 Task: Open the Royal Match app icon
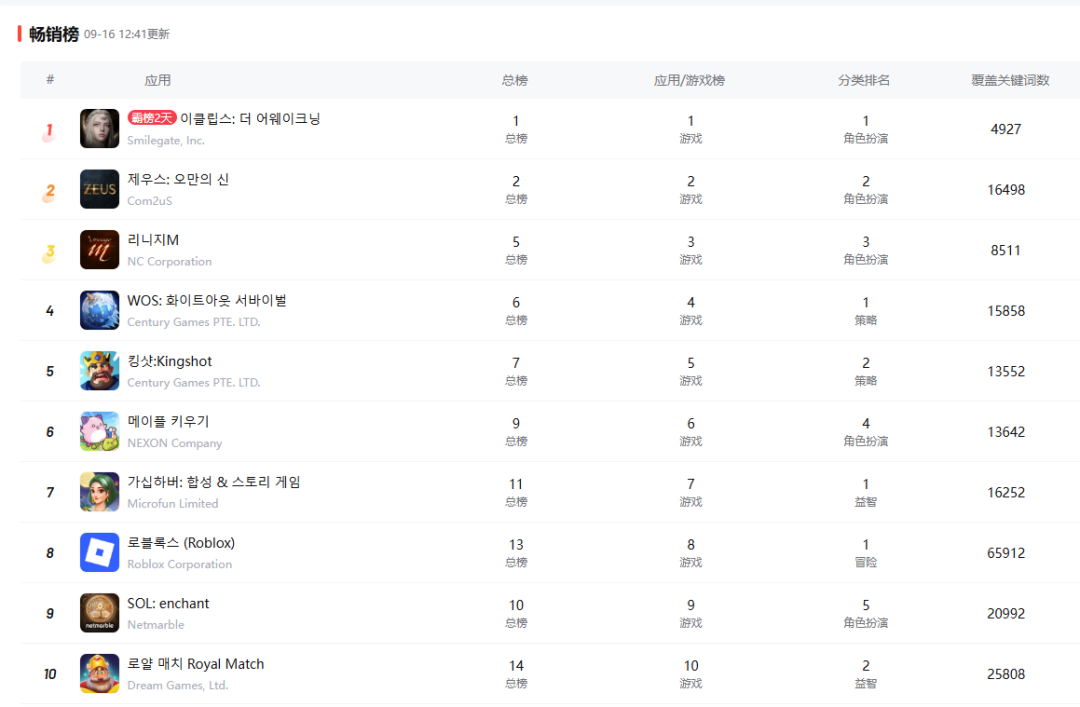tap(99, 674)
